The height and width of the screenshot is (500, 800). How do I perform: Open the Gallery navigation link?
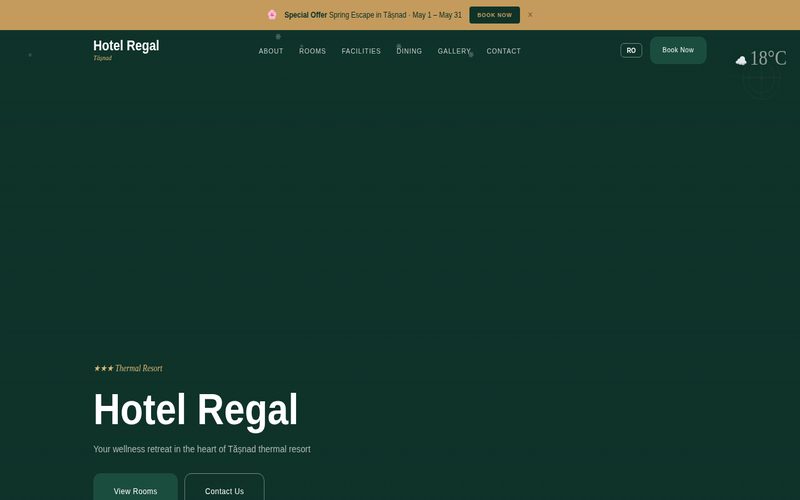[x=454, y=51]
